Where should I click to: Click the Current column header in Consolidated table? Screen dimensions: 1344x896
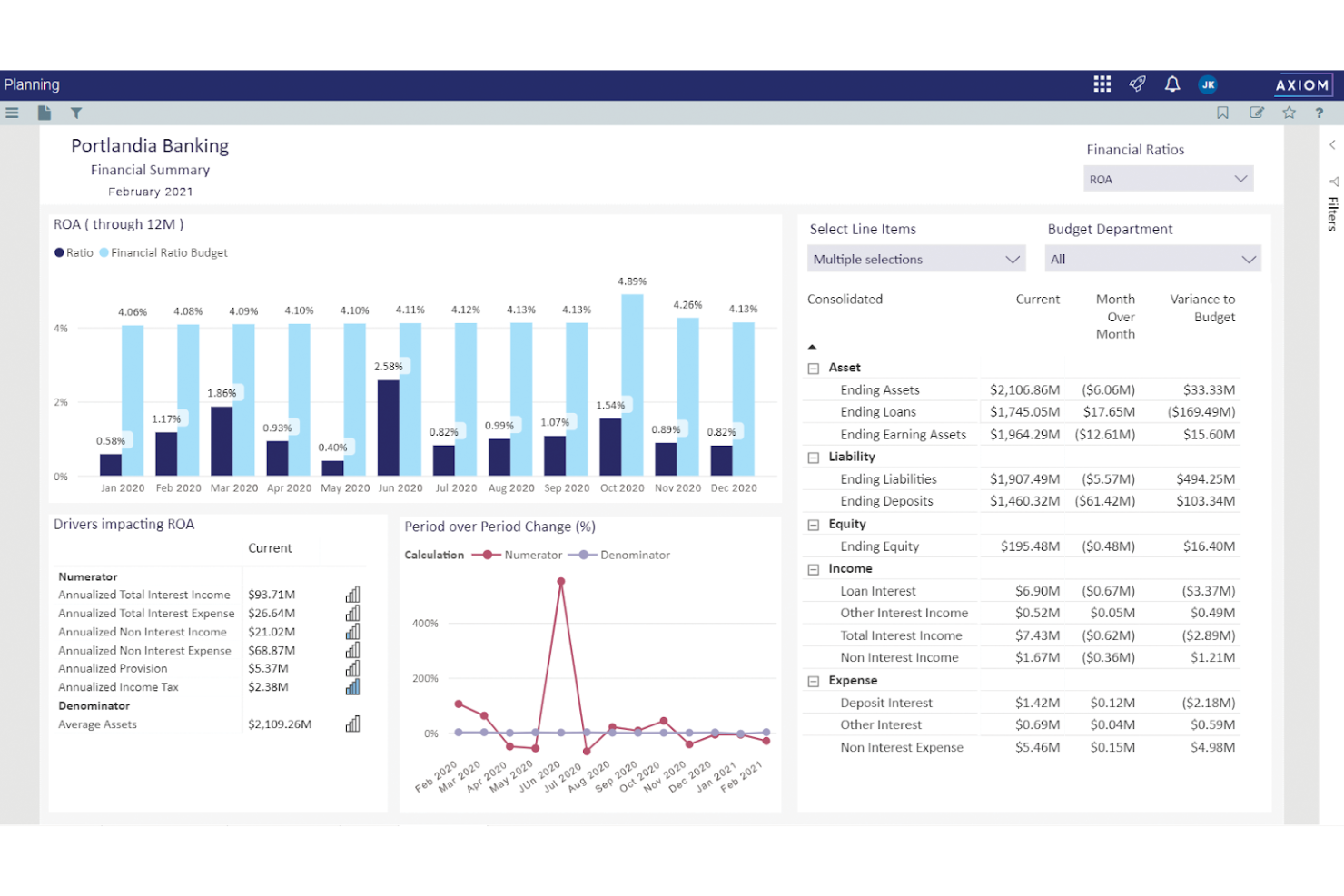(1038, 299)
